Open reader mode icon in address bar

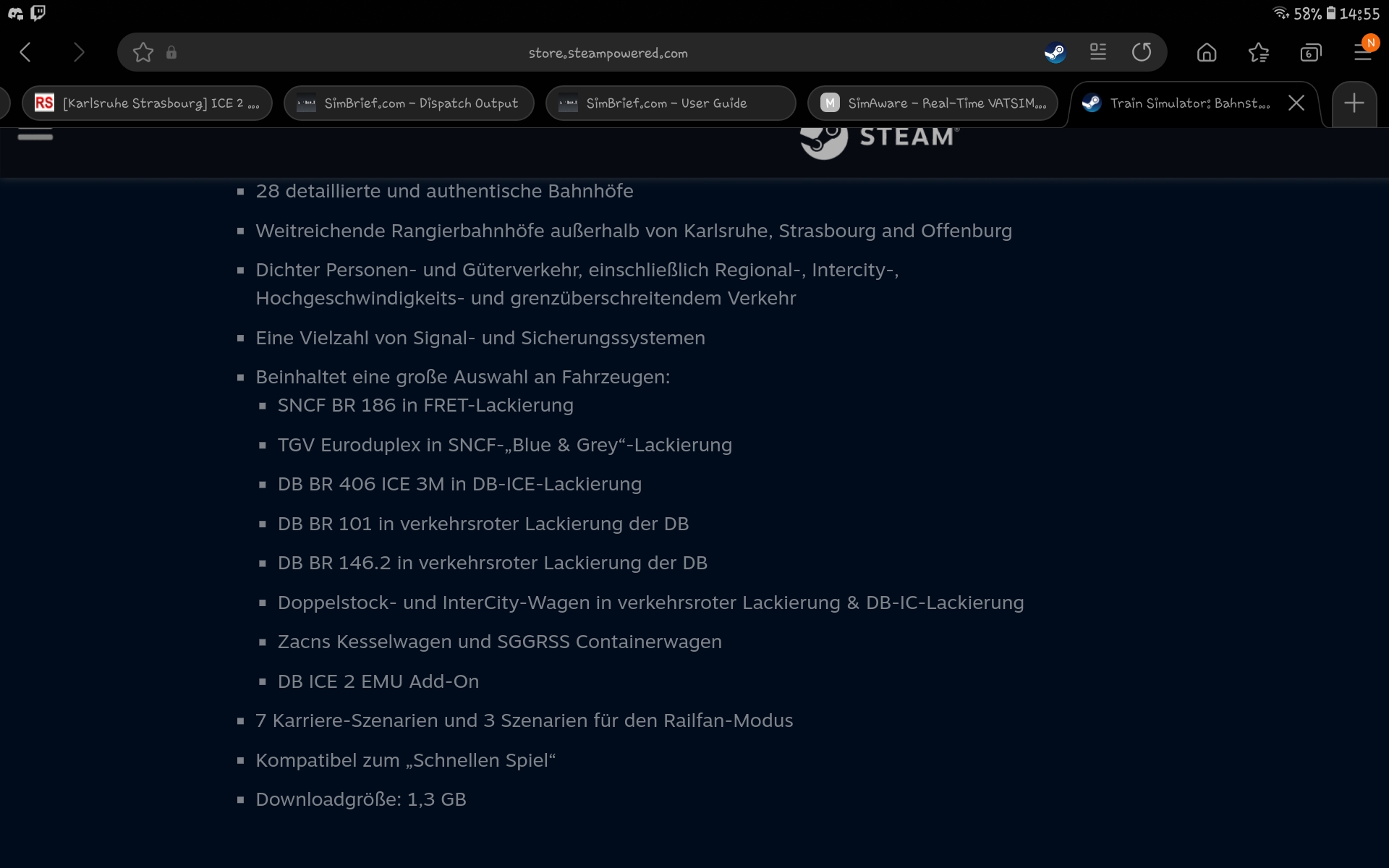pyautogui.click(x=1098, y=52)
